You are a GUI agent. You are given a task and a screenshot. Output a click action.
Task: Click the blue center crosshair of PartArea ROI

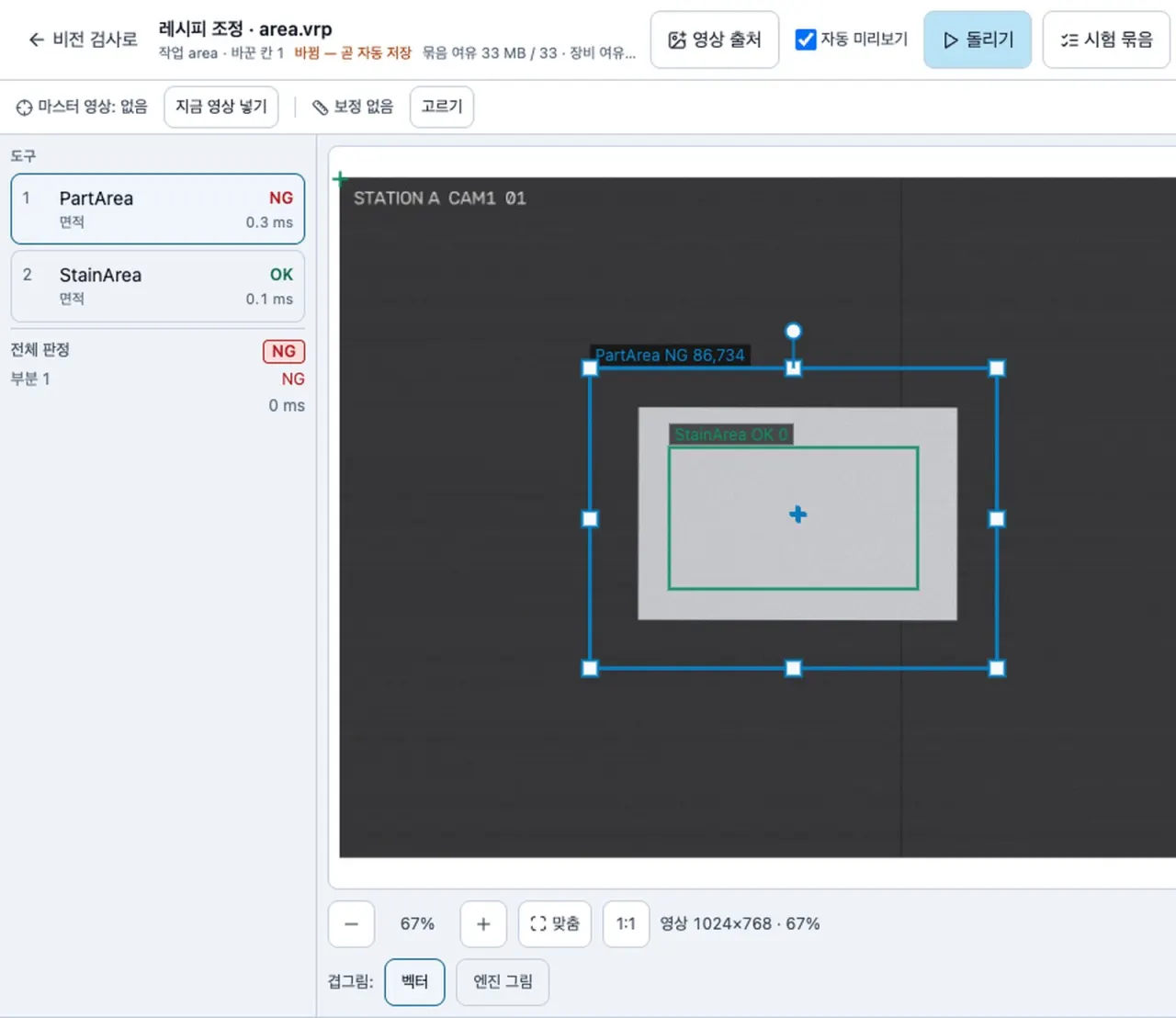coord(797,515)
